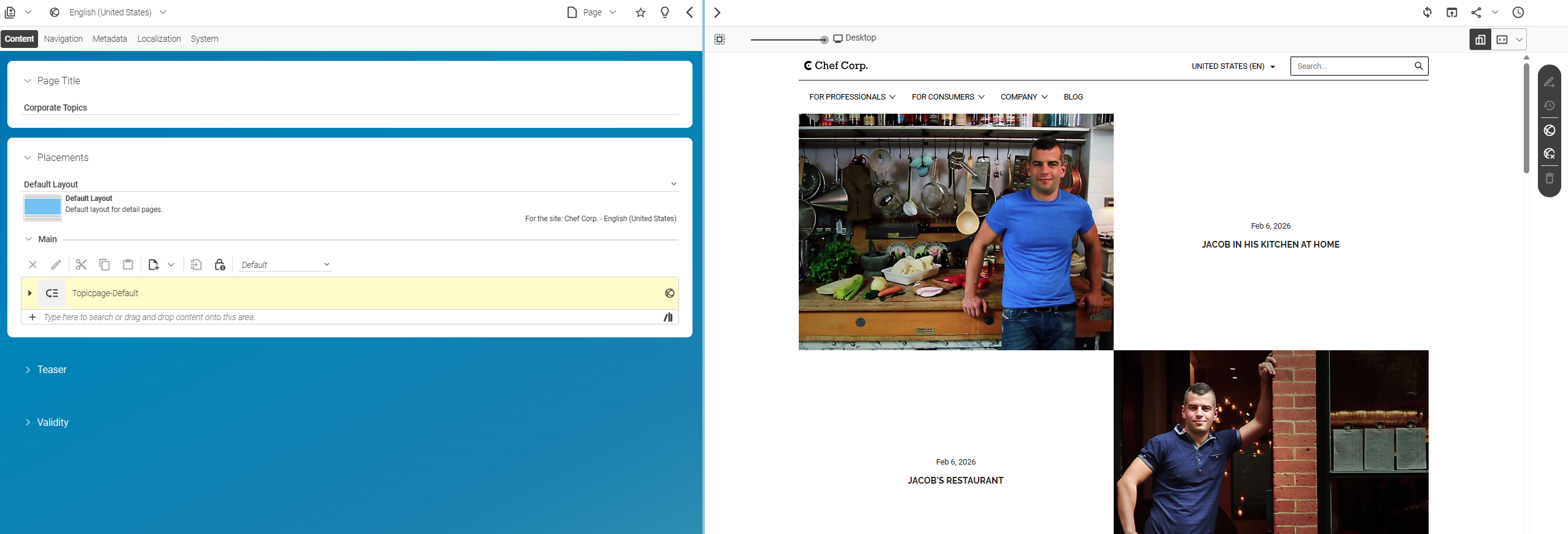Reload the preview with the refresh icon

point(1427,12)
